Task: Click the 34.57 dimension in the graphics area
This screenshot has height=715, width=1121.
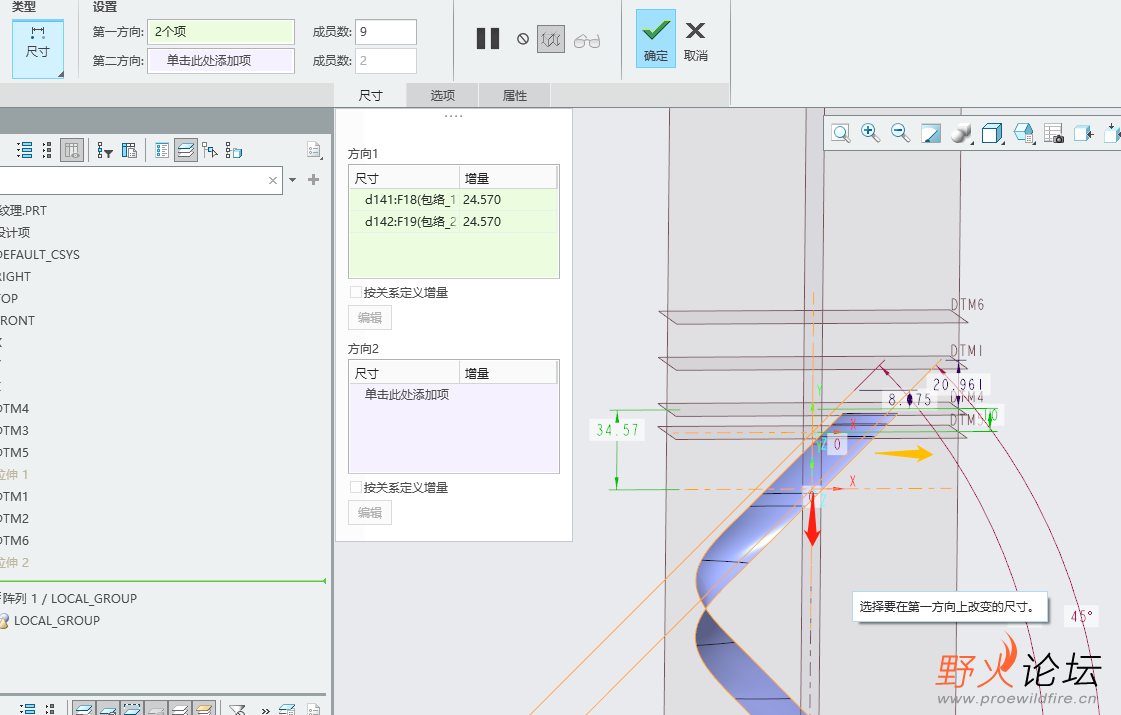Action: pos(617,430)
